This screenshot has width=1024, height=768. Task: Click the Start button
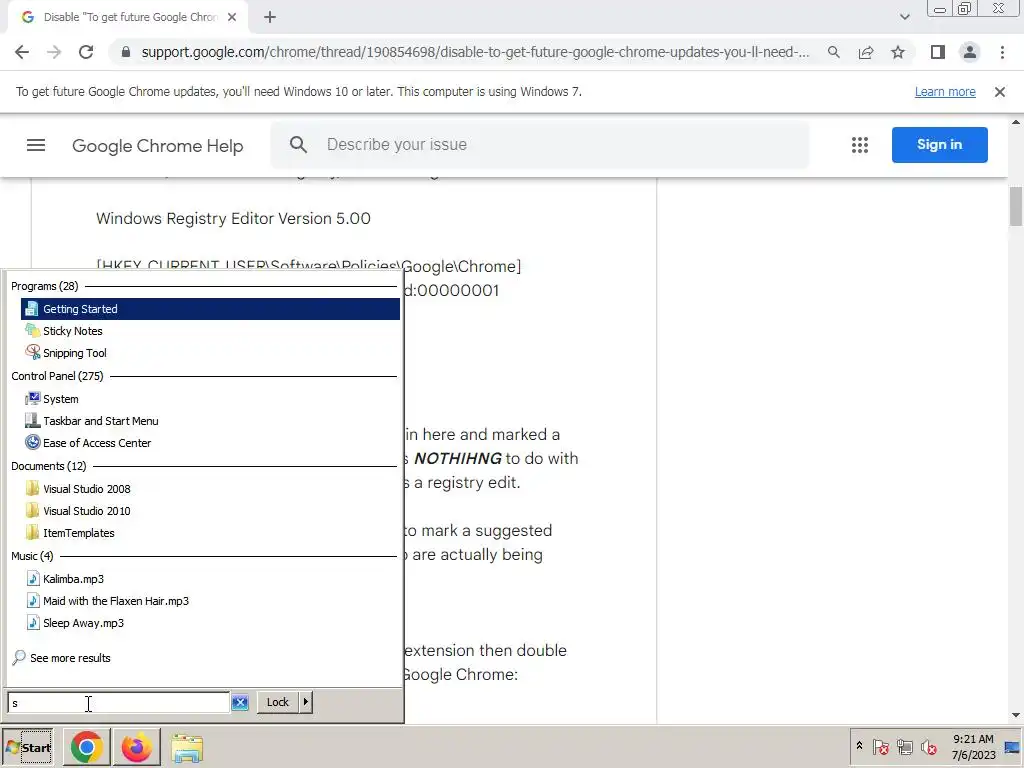(28, 748)
